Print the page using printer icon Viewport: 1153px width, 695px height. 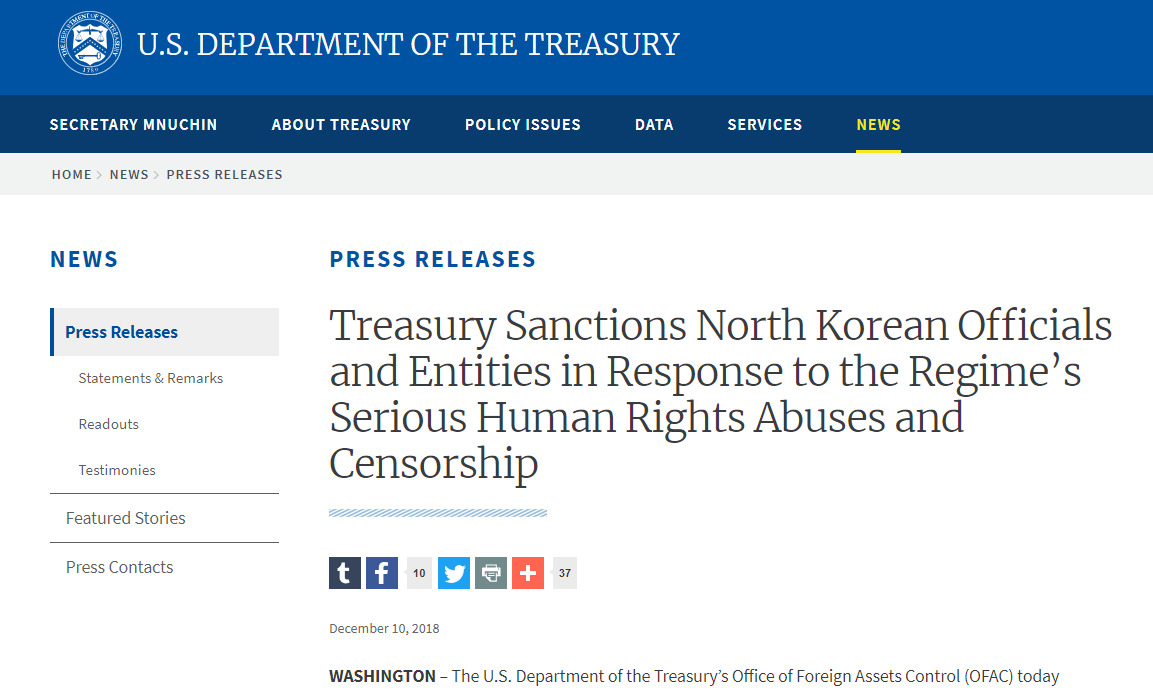click(x=490, y=573)
